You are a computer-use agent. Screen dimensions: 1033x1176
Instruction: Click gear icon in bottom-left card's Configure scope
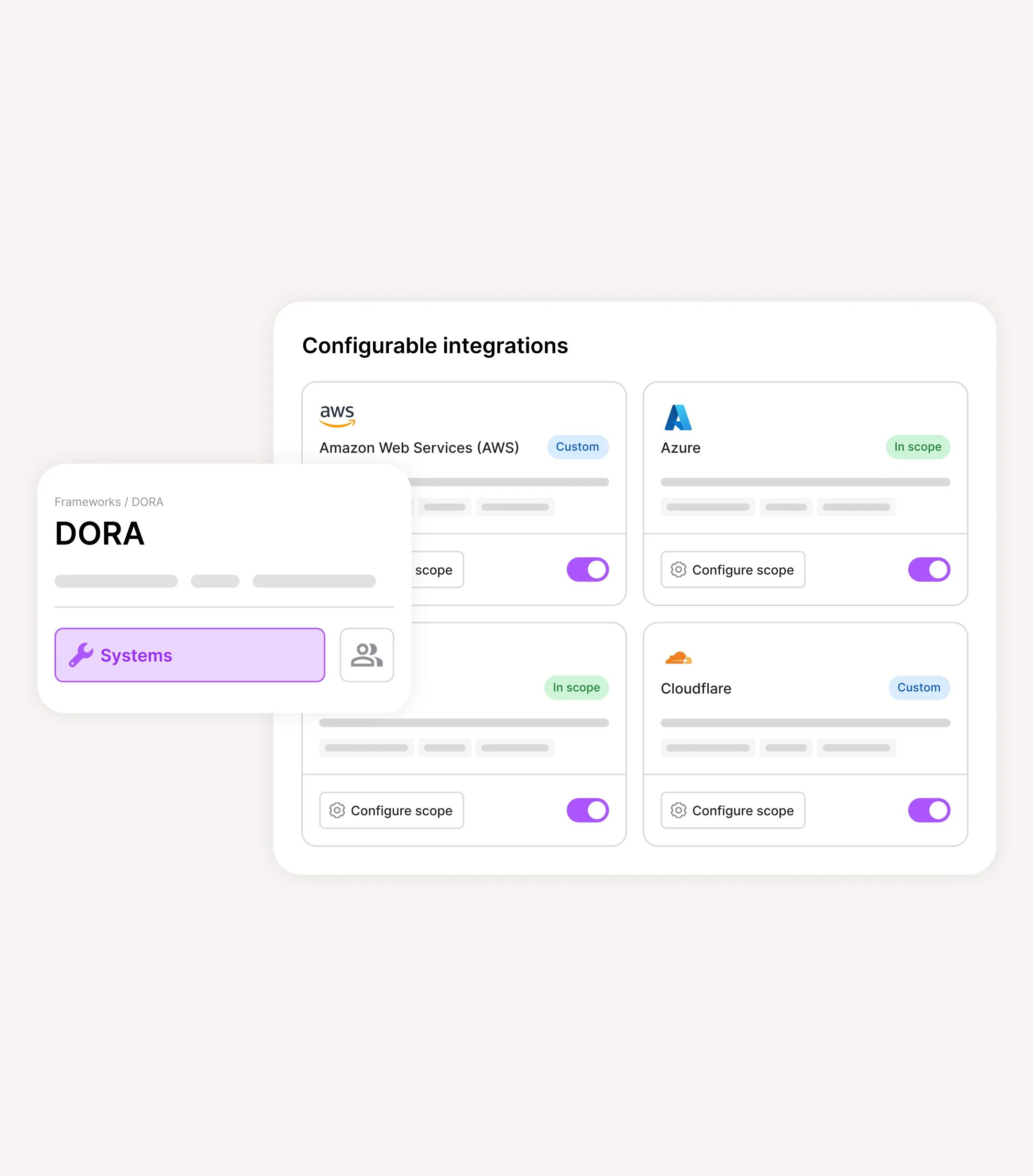337,810
